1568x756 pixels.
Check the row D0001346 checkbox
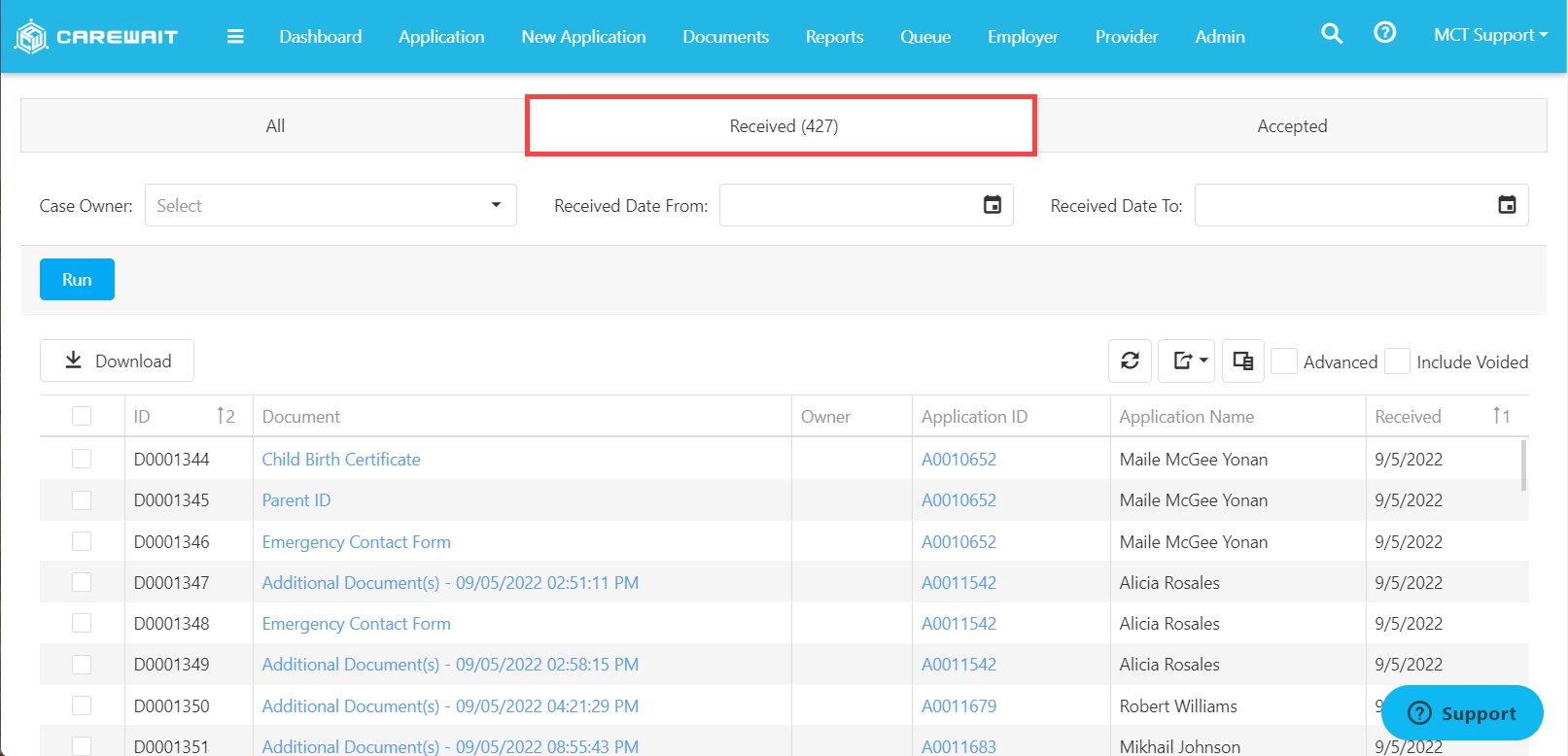(x=82, y=541)
